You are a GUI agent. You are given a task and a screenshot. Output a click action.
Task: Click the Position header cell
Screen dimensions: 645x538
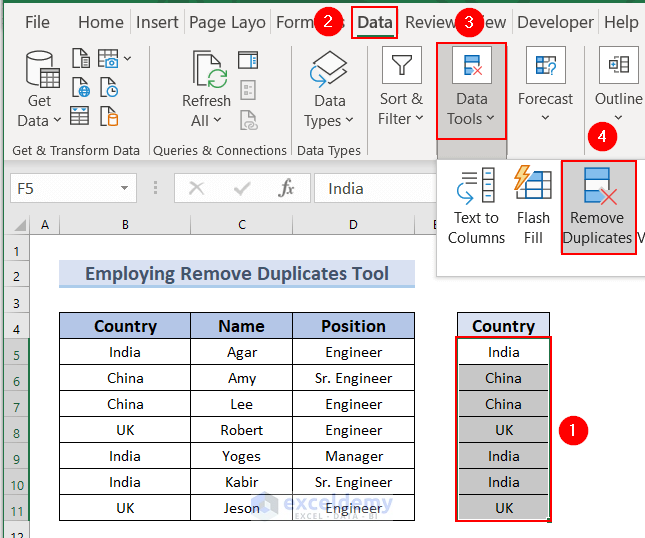[353, 326]
